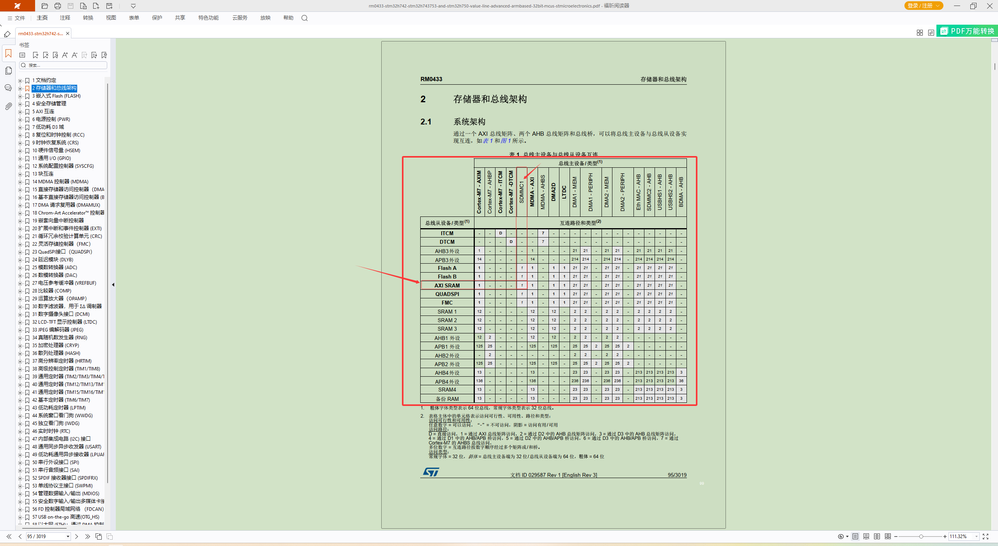The height and width of the screenshot is (546, 998).
Task: Go to first page button
Action: [x=9, y=536]
